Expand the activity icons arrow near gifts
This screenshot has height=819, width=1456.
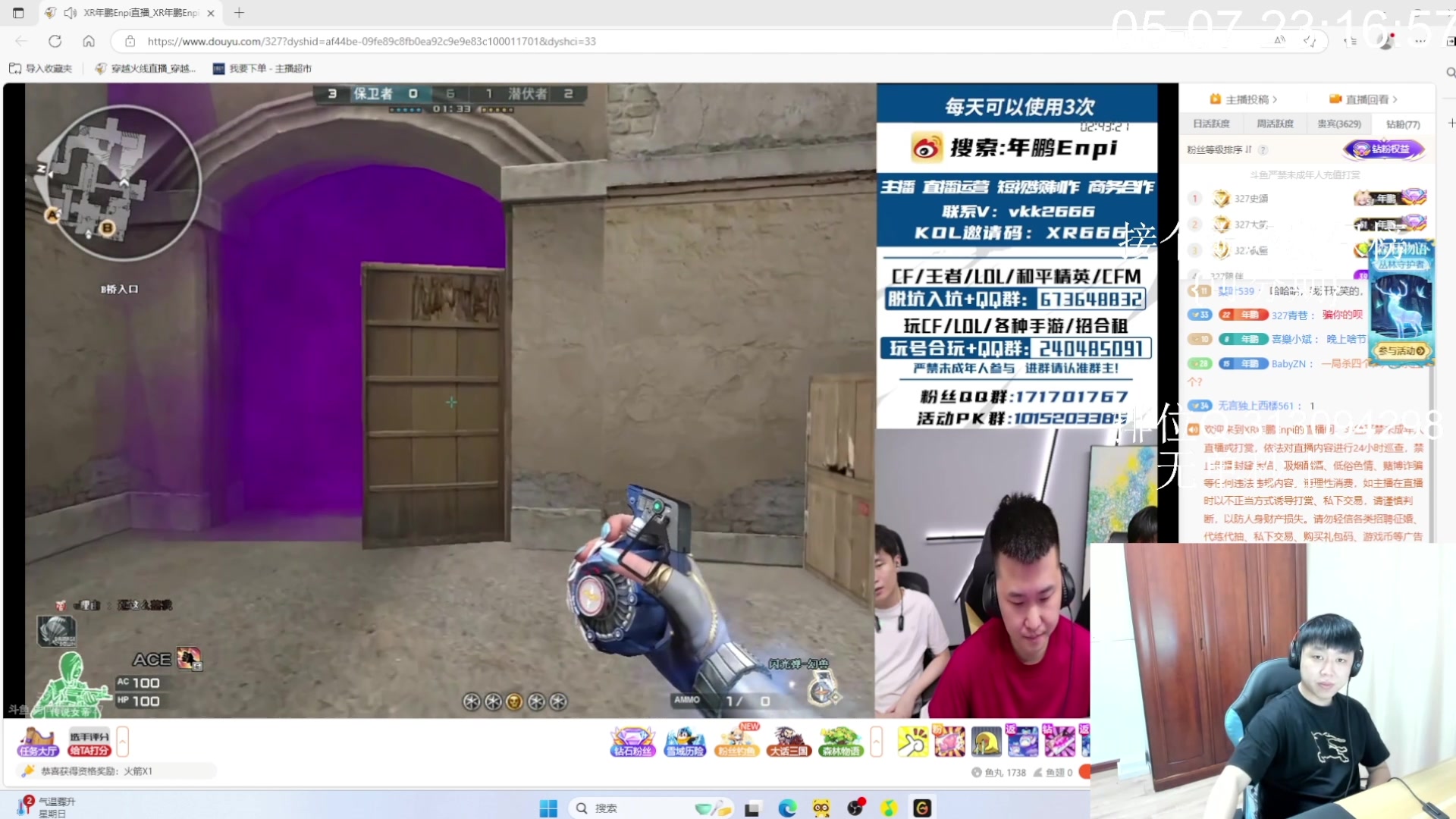(x=876, y=741)
